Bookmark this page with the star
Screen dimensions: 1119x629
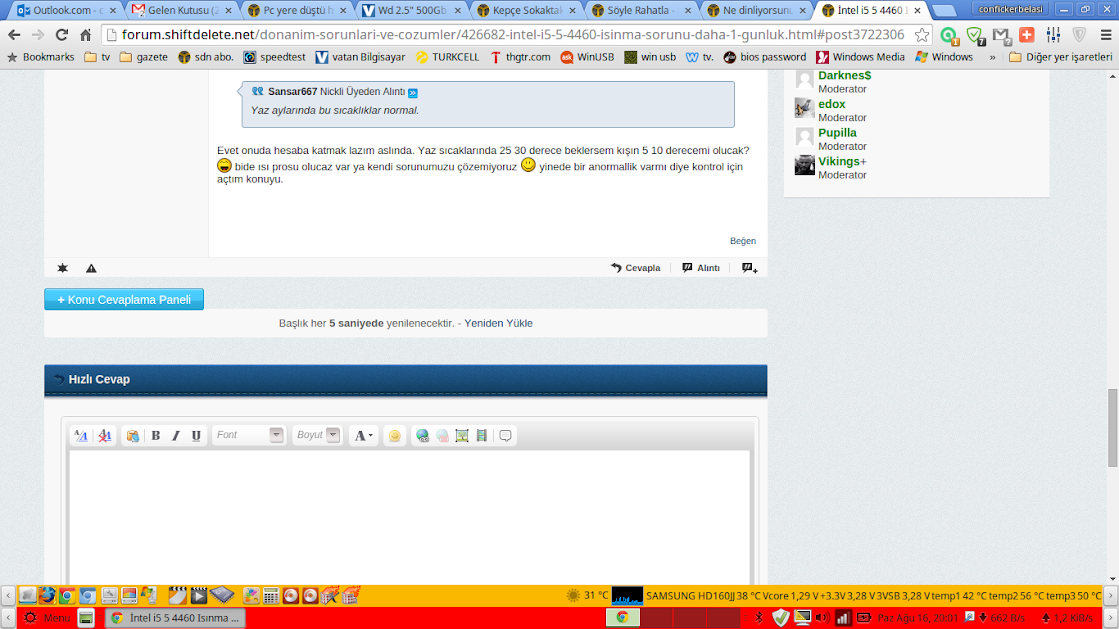(x=922, y=35)
